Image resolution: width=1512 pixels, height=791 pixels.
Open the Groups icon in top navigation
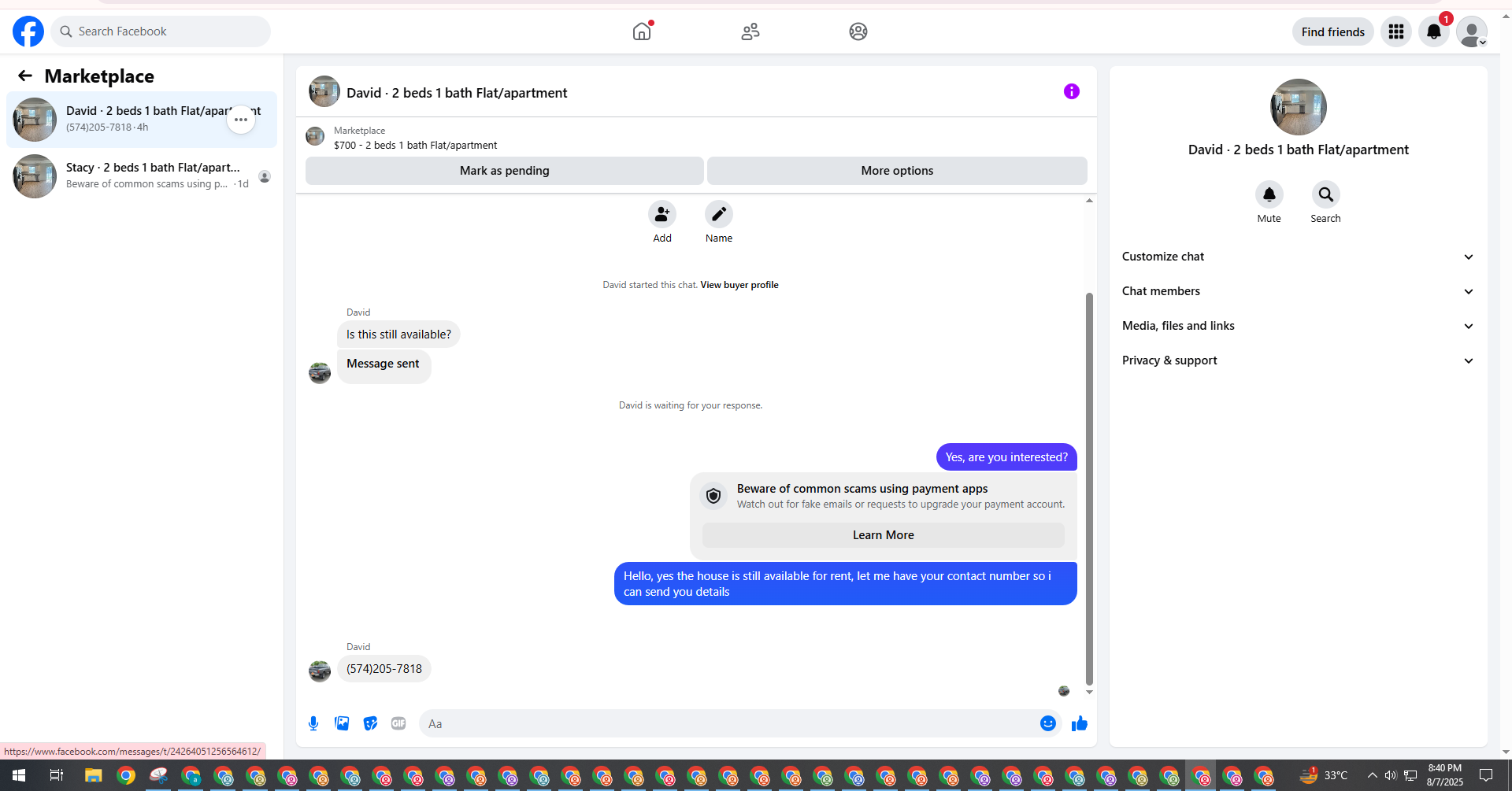858,31
